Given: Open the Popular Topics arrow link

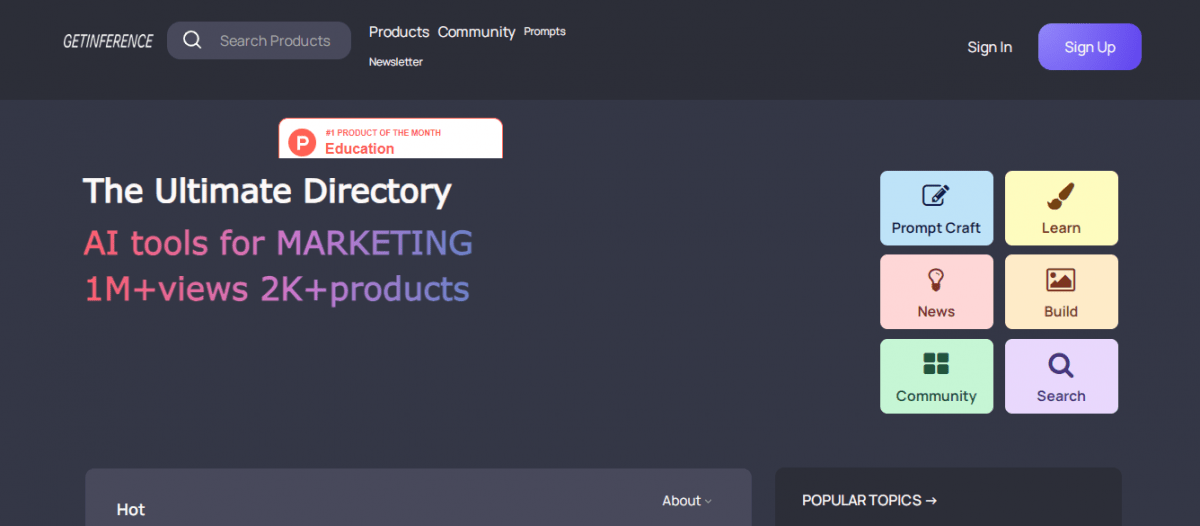Looking at the screenshot, I should tap(869, 501).
